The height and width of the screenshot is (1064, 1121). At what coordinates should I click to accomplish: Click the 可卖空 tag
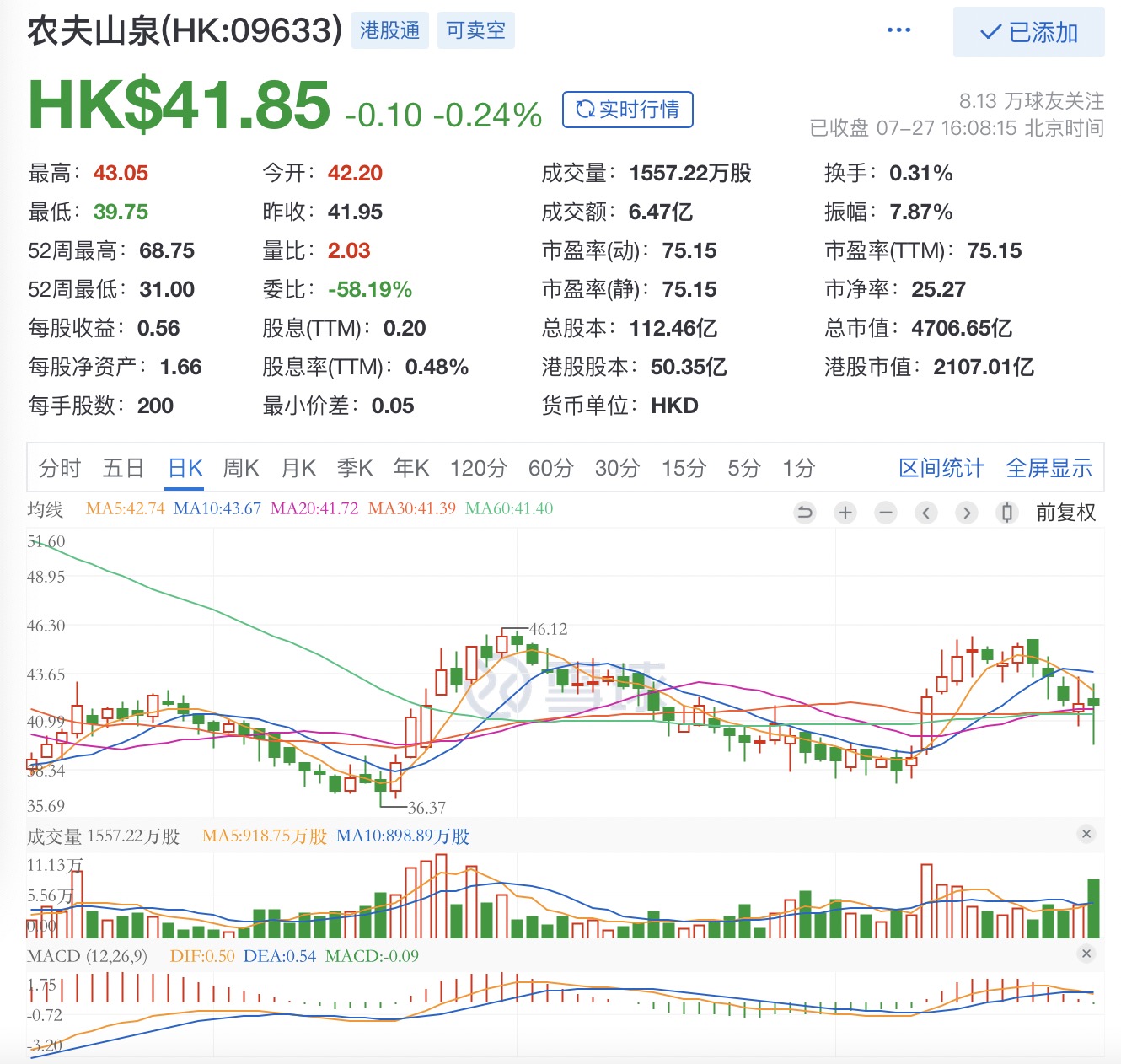click(476, 30)
